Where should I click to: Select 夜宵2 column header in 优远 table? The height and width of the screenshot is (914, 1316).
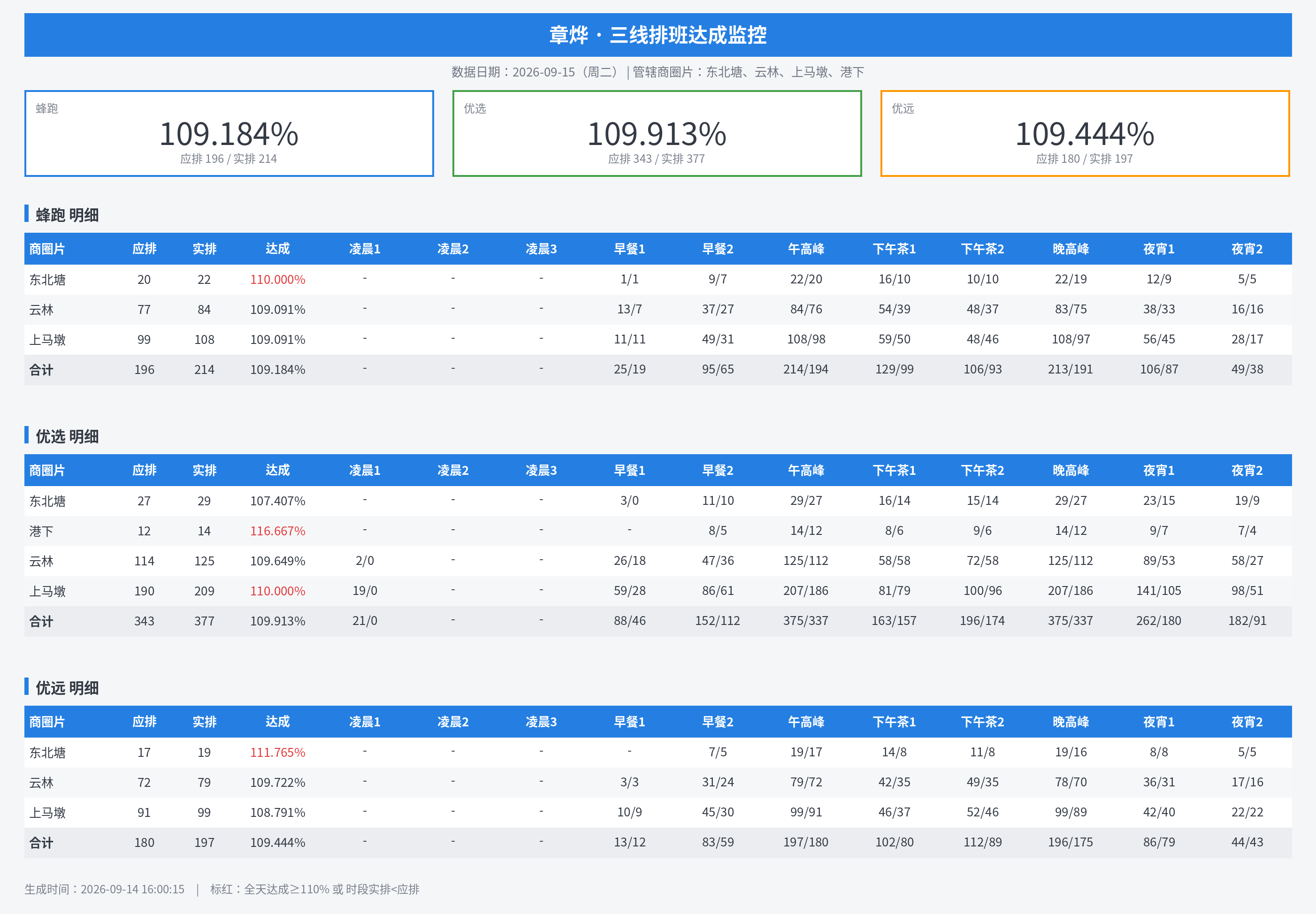coord(1247,722)
